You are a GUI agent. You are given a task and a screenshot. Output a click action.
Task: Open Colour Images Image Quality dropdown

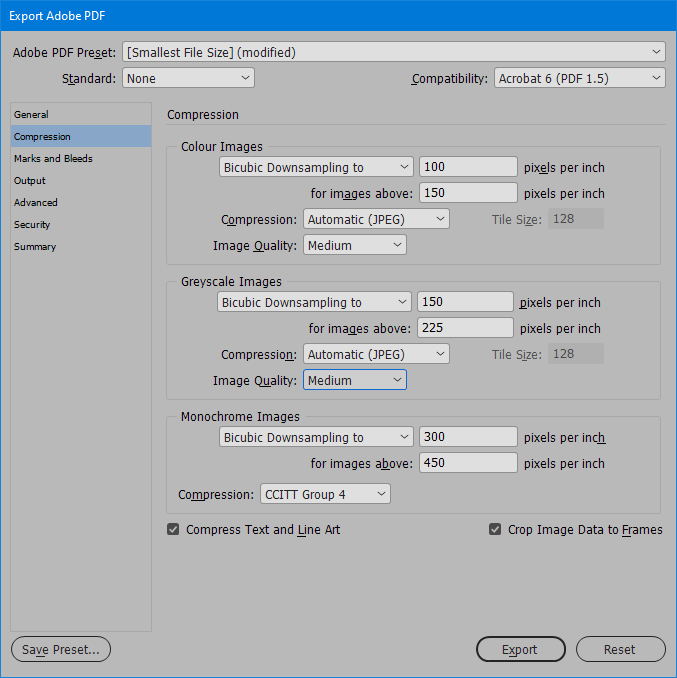tap(354, 245)
